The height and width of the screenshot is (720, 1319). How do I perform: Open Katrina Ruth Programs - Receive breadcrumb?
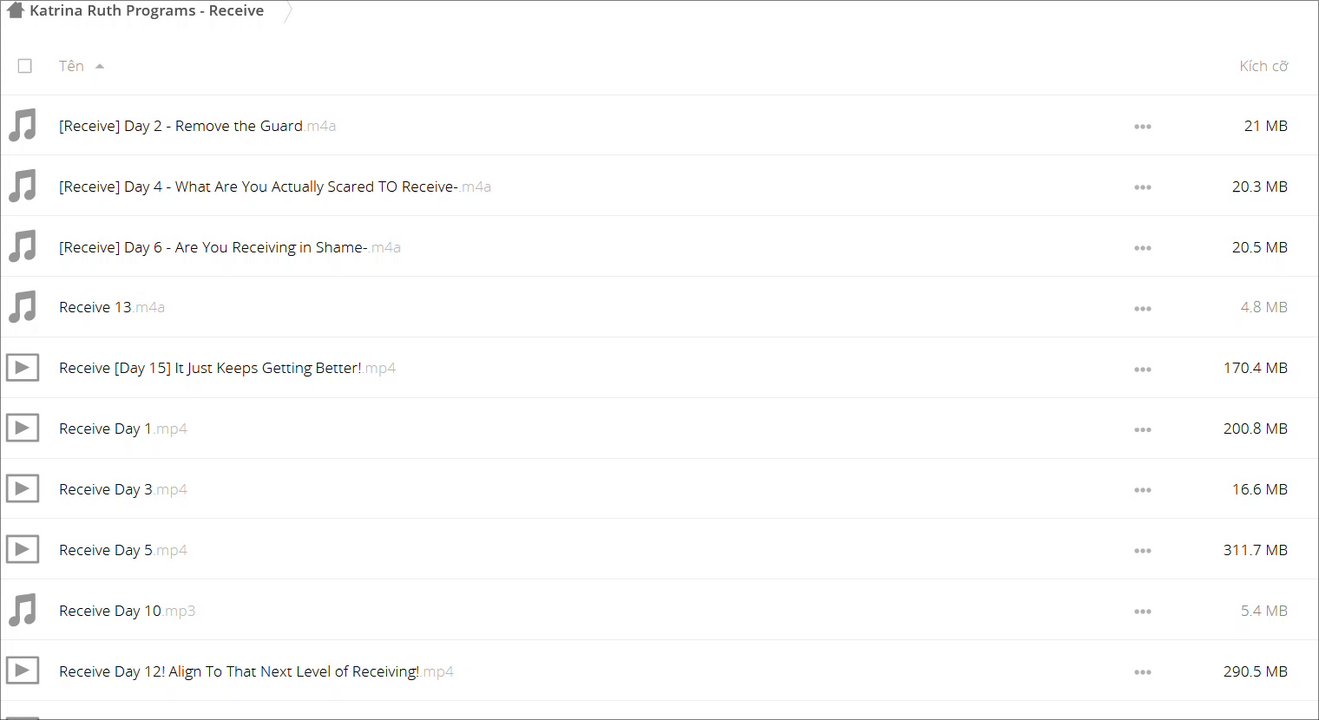[147, 11]
